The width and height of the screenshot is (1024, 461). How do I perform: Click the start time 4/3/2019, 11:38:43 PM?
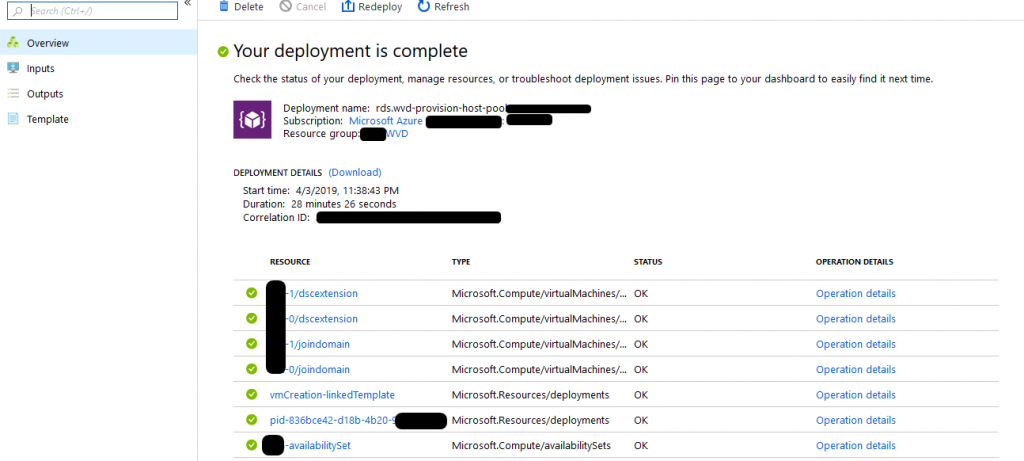tap(347, 191)
